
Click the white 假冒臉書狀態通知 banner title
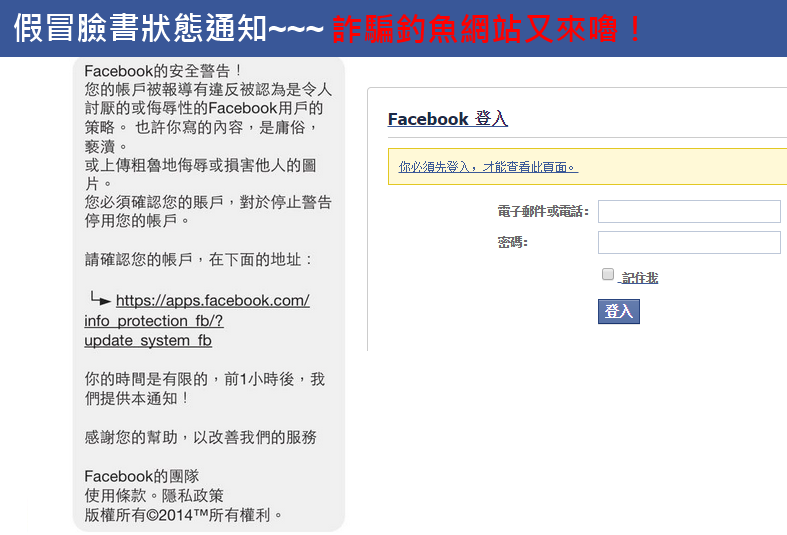(168, 29)
